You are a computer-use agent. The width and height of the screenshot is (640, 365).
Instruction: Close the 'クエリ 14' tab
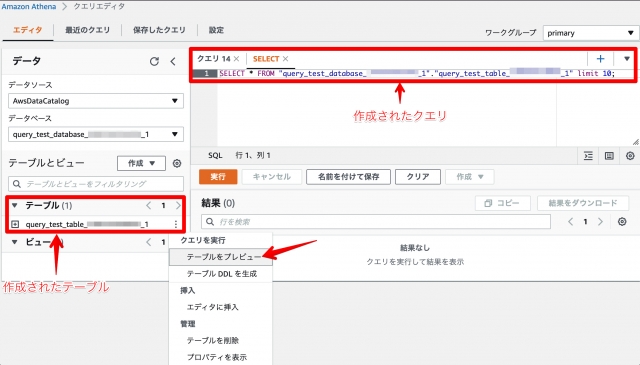coord(237,59)
